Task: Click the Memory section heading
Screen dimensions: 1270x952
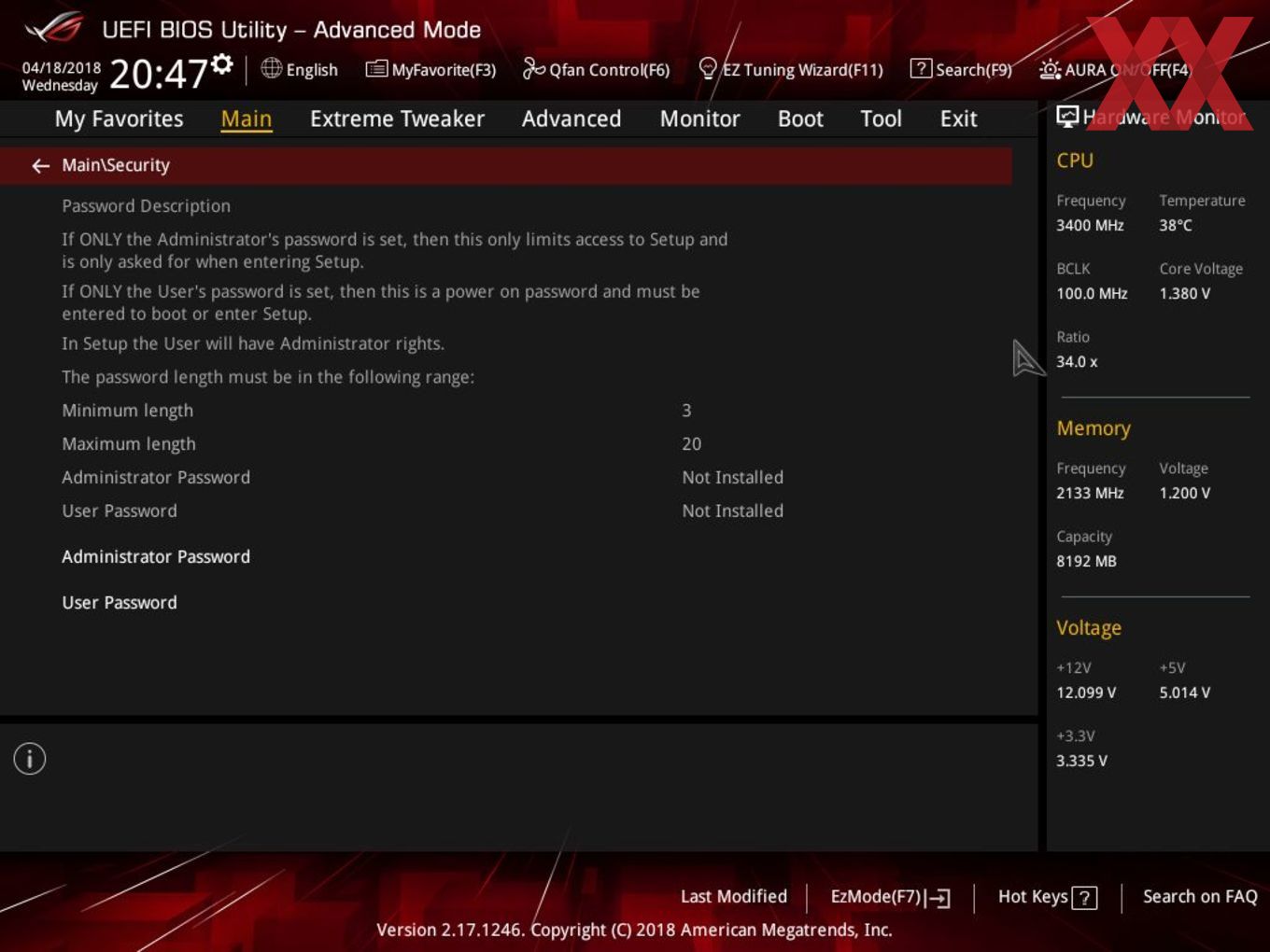Action: tap(1094, 428)
